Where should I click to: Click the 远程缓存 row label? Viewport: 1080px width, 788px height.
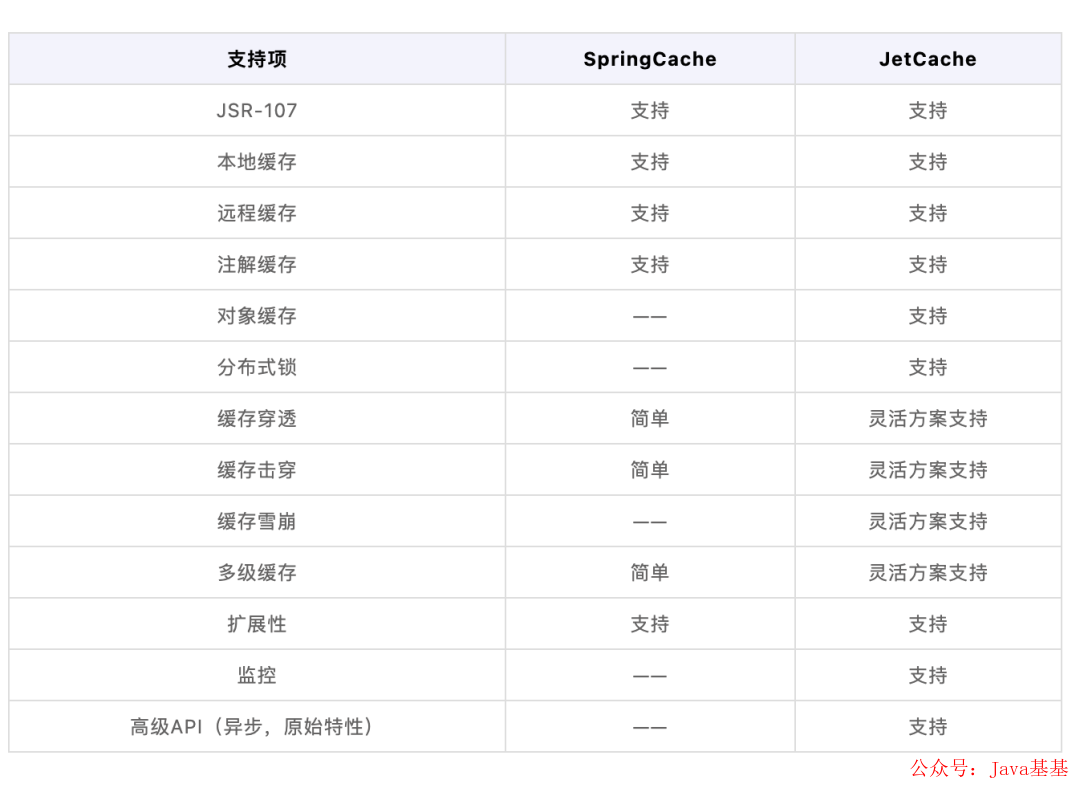point(257,213)
